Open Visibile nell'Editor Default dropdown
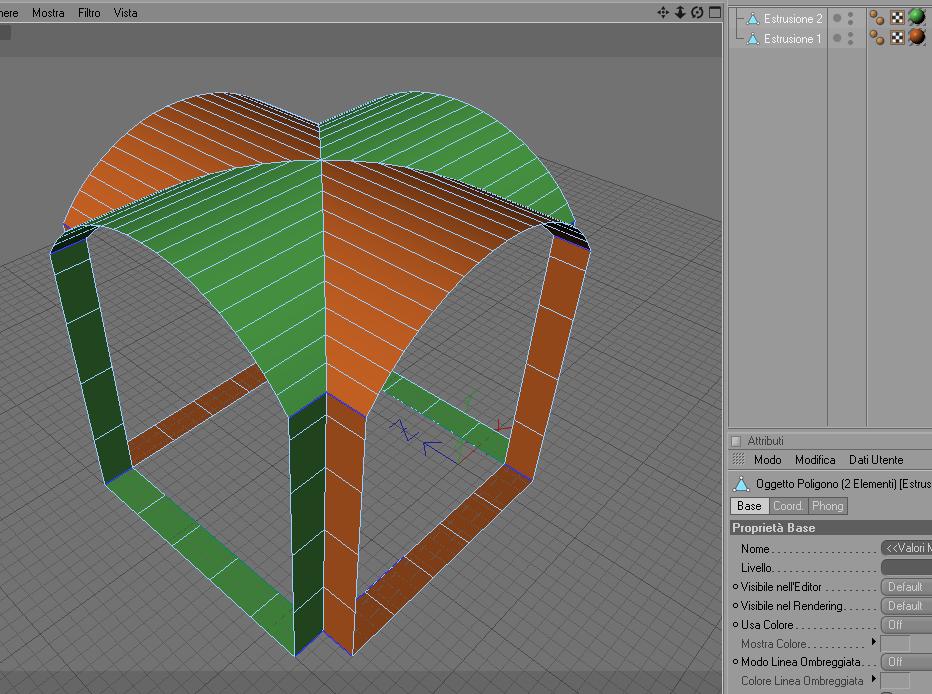This screenshot has width=932, height=694. pos(906,587)
